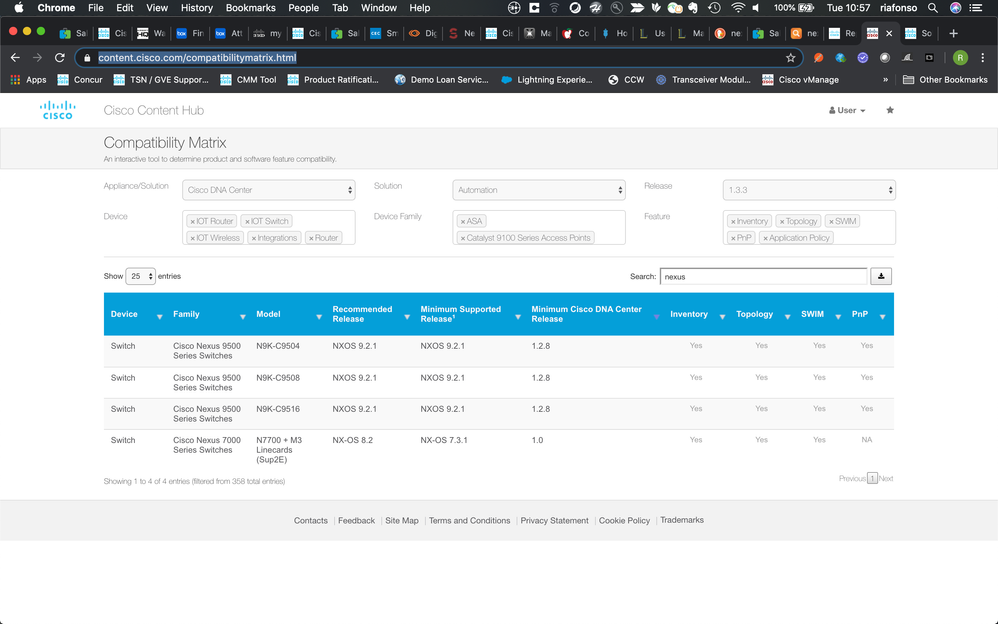
Task: Open the Cisco vManage bookmark
Action: tap(801, 80)
